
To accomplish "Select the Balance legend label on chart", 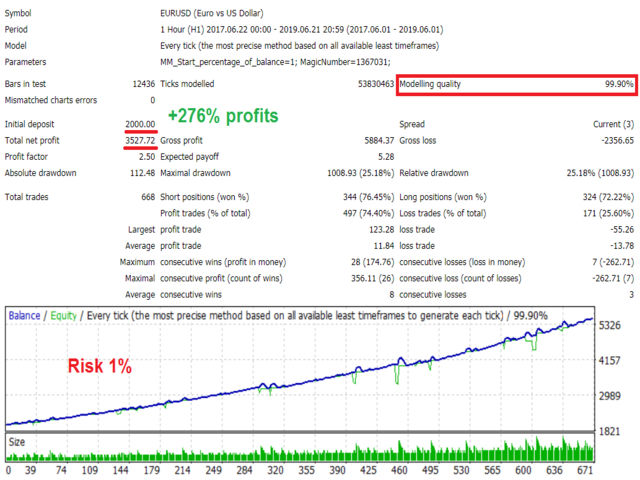I will [25, 316].
